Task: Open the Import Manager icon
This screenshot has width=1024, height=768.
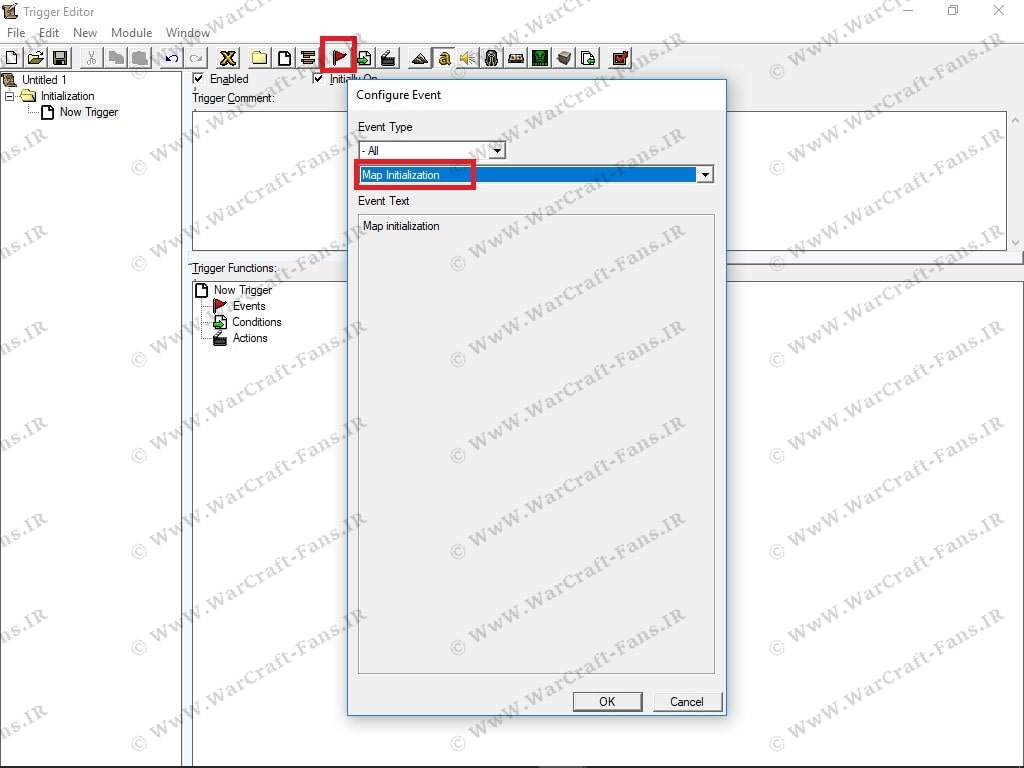Action: (x=588, y=58)
